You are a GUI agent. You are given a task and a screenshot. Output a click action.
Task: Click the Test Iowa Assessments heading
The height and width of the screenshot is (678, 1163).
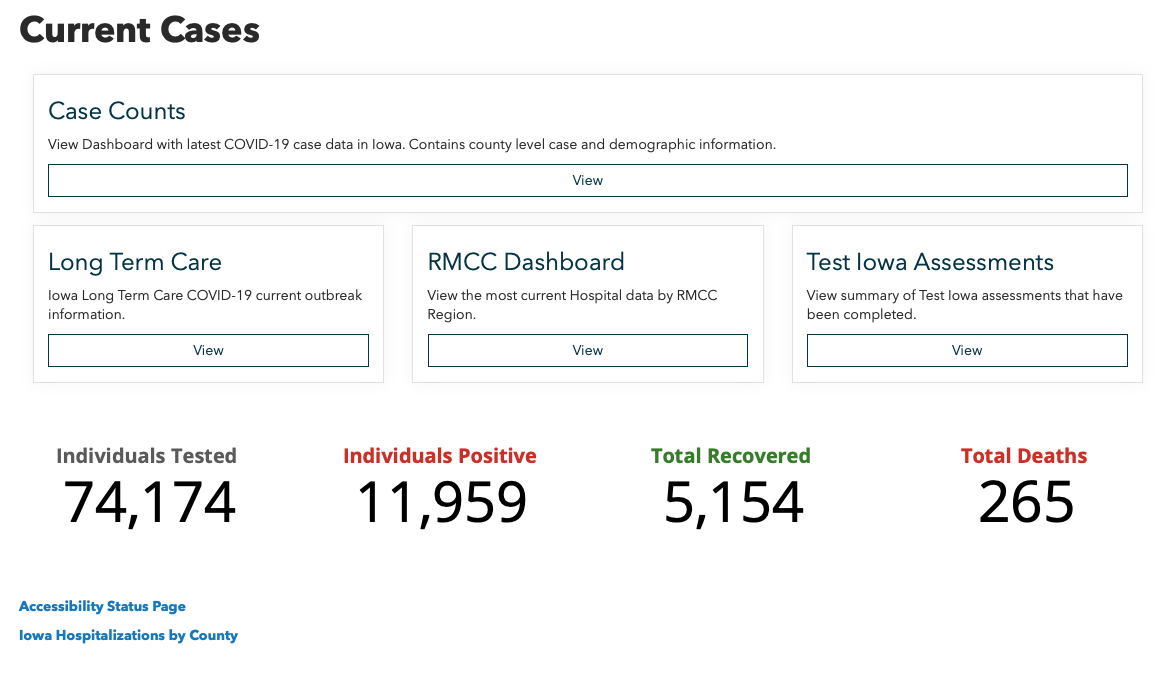930,262
